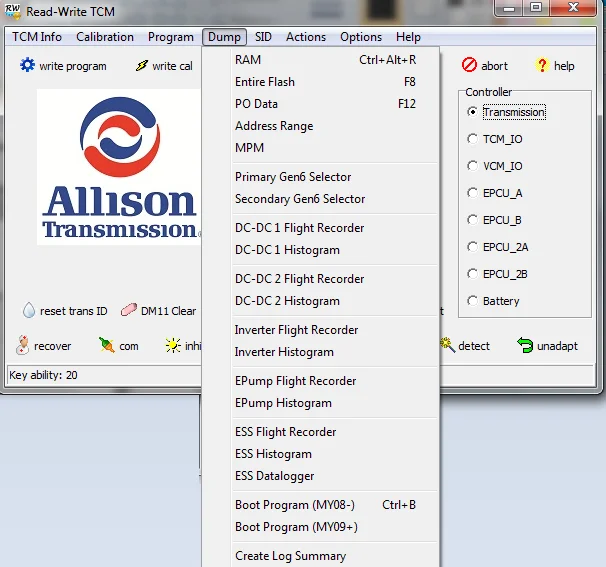Screen dimensions: 606x567
Task: Choose RAM from the Dump menu
Action: point(321,60)
